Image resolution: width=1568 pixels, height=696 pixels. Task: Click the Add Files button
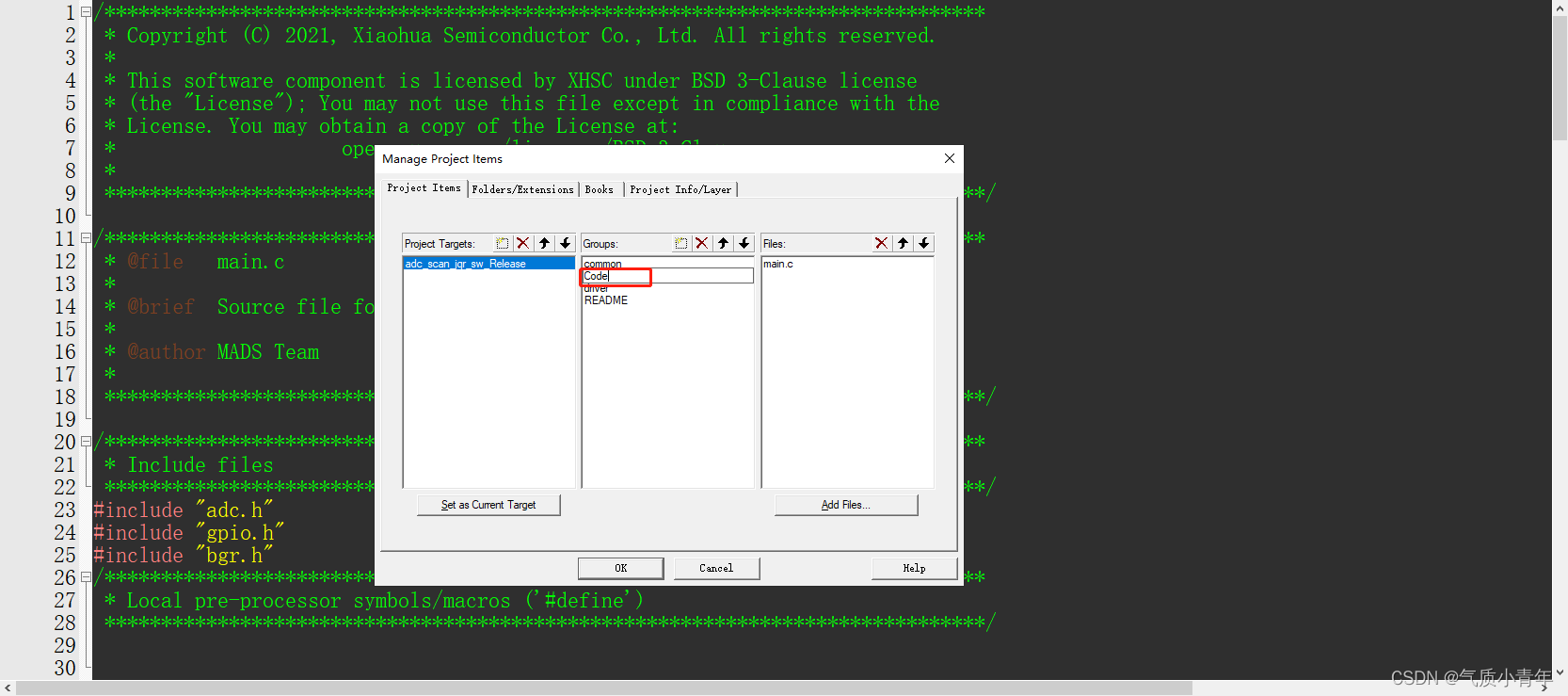[x=846, y=505]
